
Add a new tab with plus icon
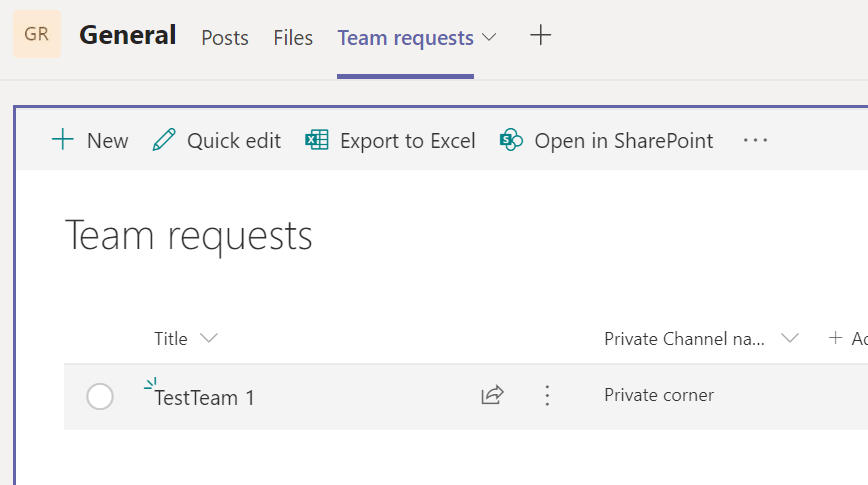(x=540, y=36)
